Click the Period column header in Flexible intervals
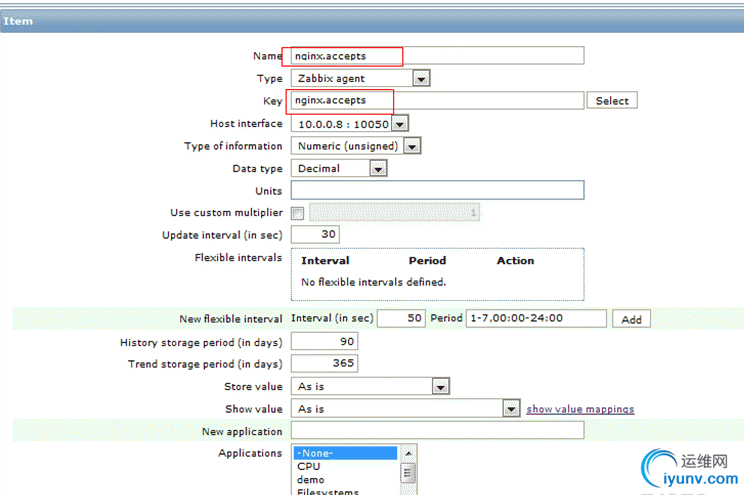This screenshot has width=744, height=495. coord(427,261)
